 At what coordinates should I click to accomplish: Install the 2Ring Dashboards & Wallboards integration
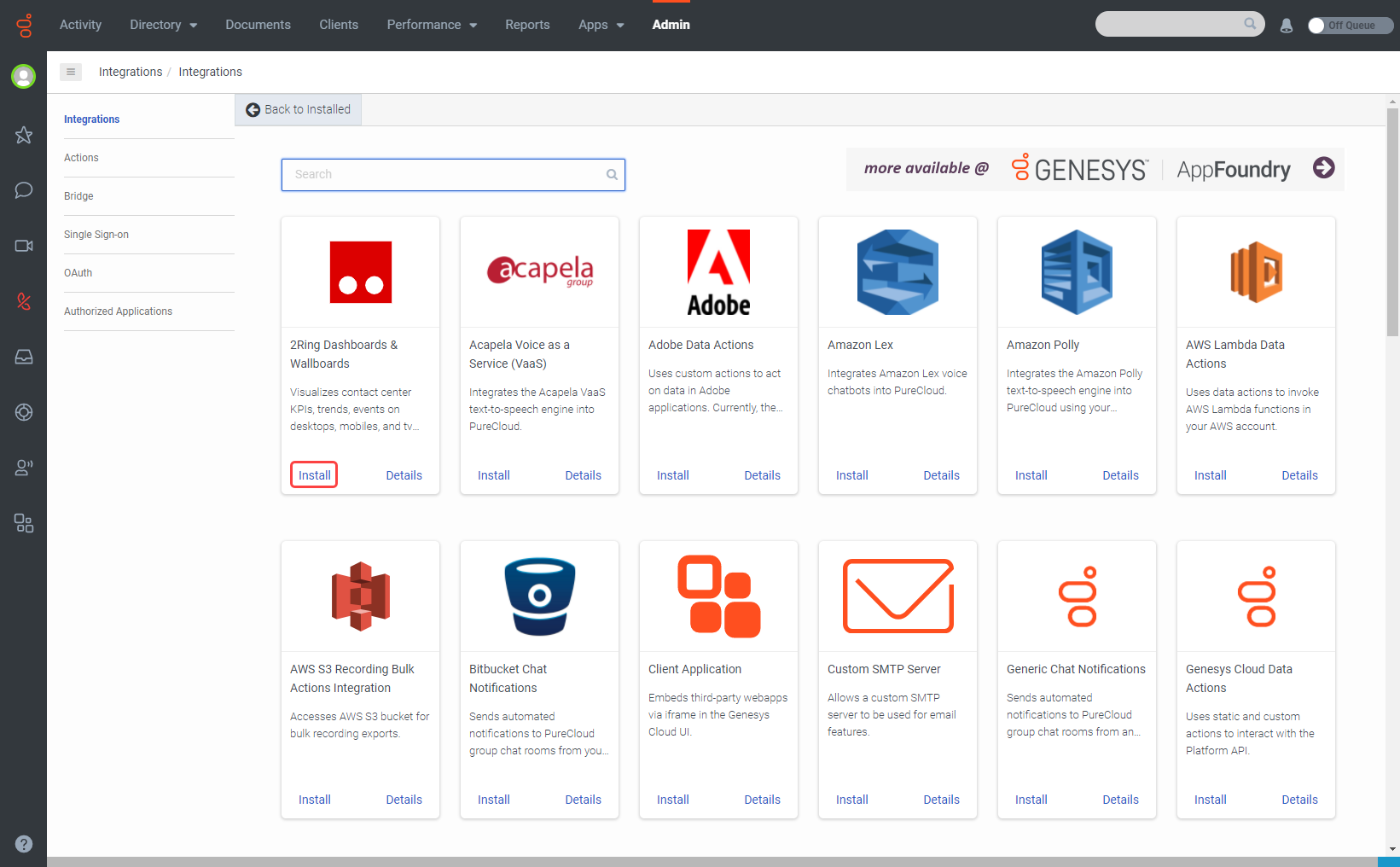tap(314, 475)
